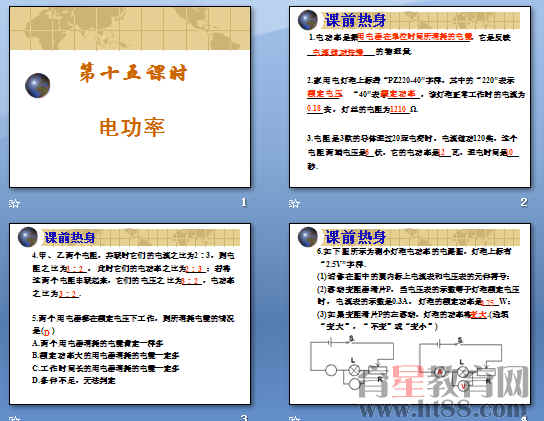Click the red answer D on slide 3
Viewport: 544px width, 421px height.
(x=46, y=332)
